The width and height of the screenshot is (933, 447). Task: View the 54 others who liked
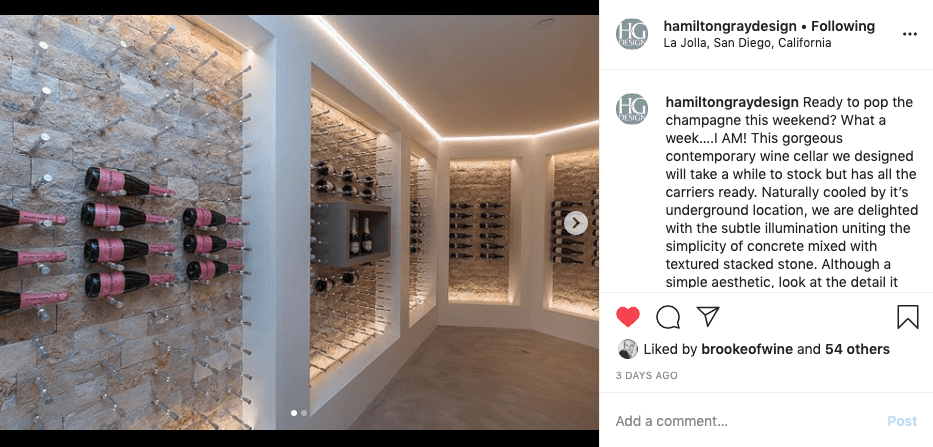[857, 349]
